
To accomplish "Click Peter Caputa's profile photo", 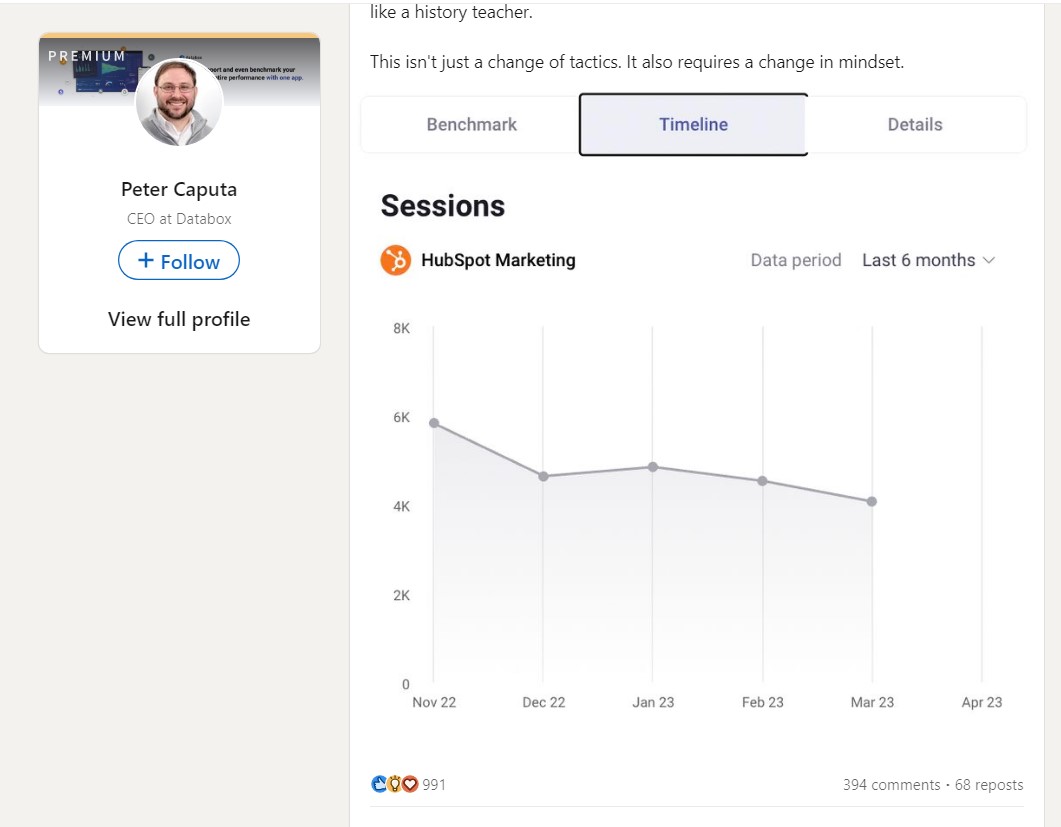I will point(179,104).
